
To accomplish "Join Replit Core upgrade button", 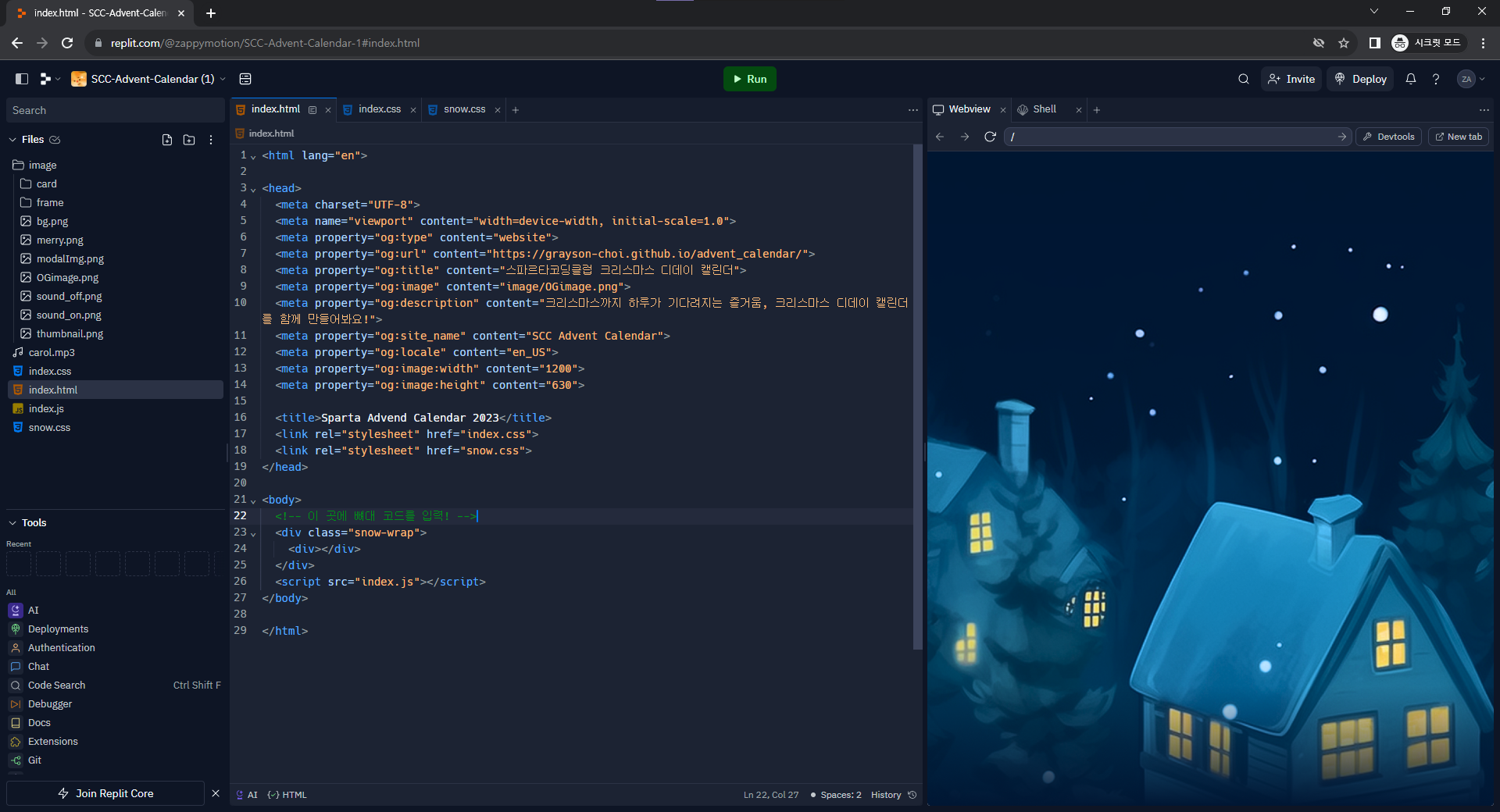I will pos(105,793).
